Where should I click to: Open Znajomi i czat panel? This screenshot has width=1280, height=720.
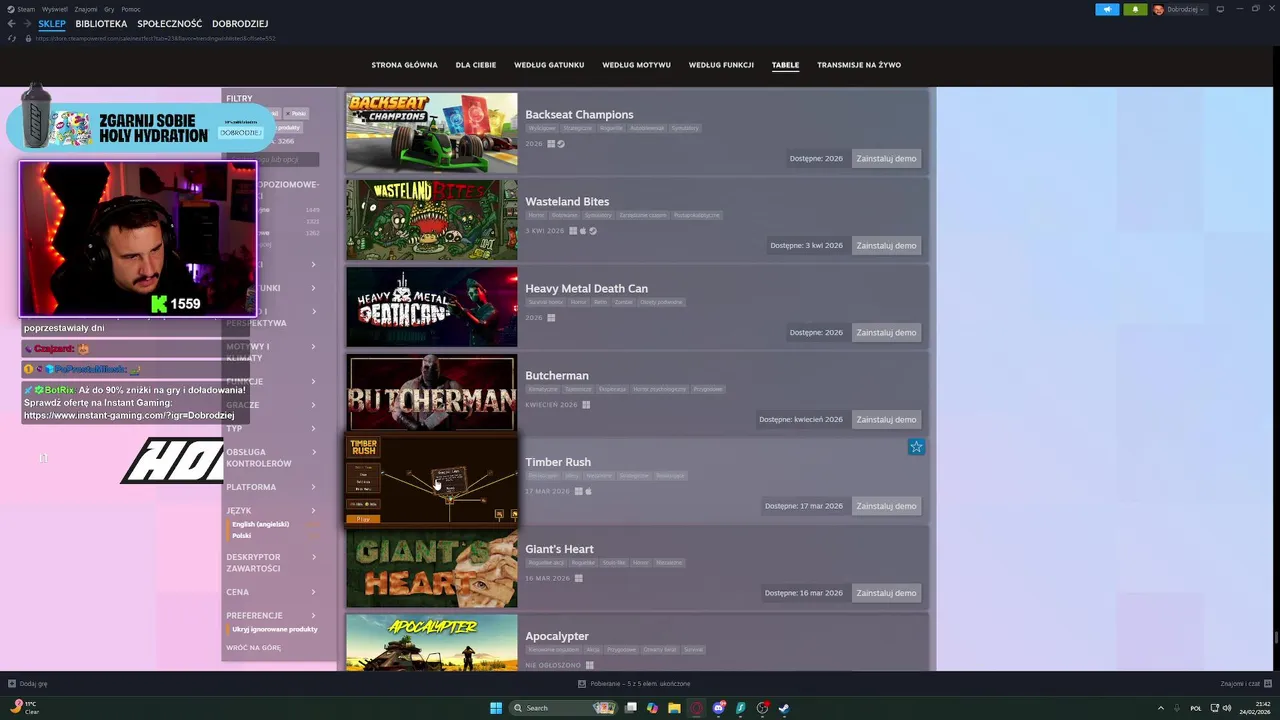(1239, 684)
